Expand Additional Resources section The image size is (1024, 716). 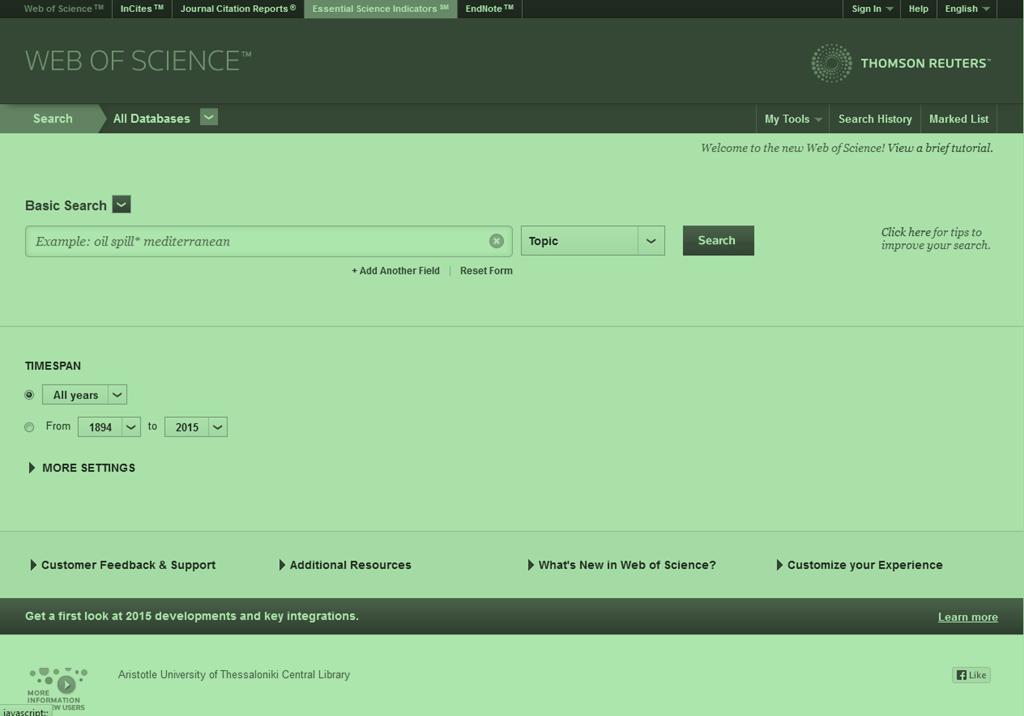click(345, 565)
